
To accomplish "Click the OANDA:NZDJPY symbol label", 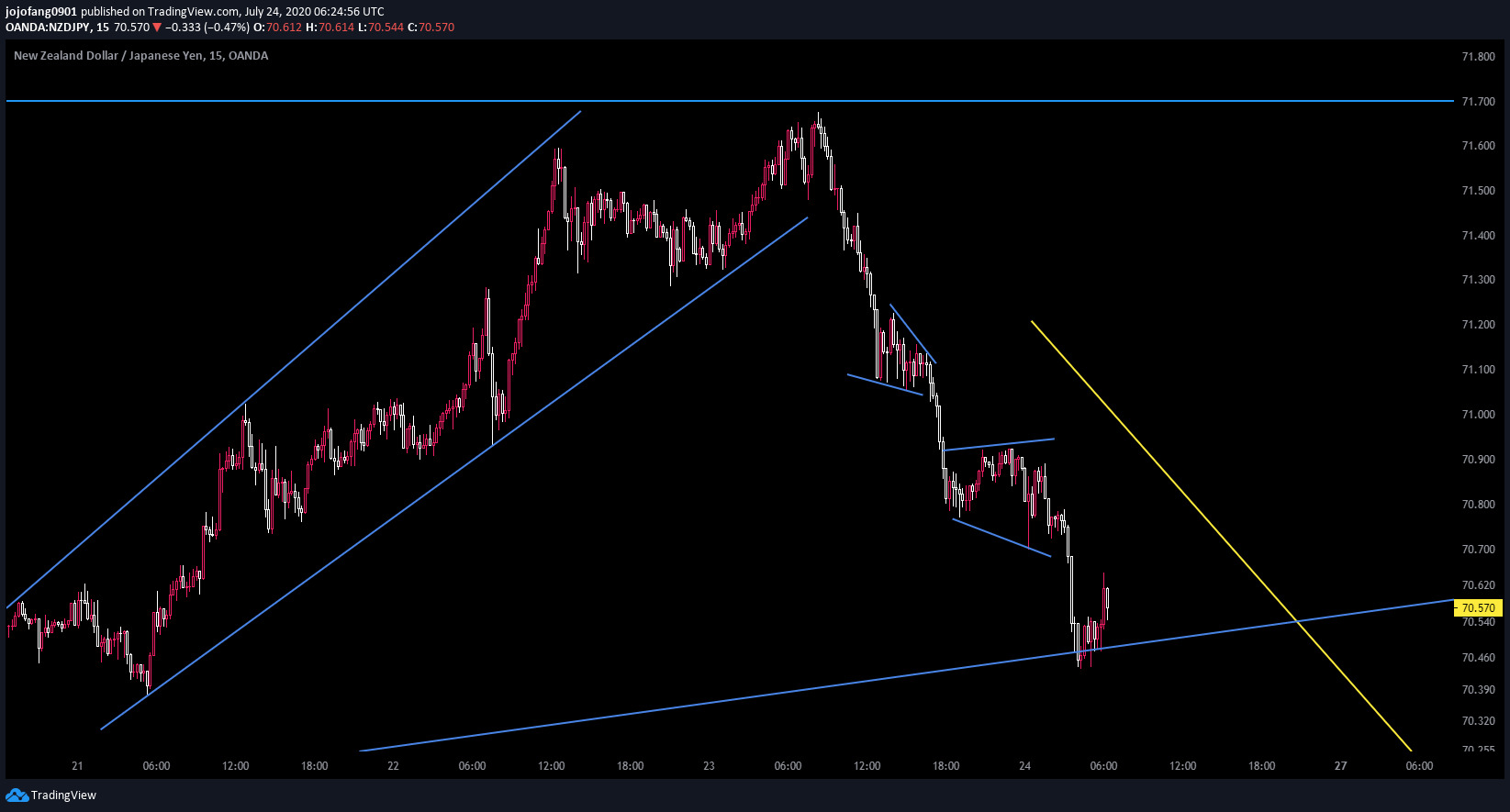I will [x=48, y=28].
